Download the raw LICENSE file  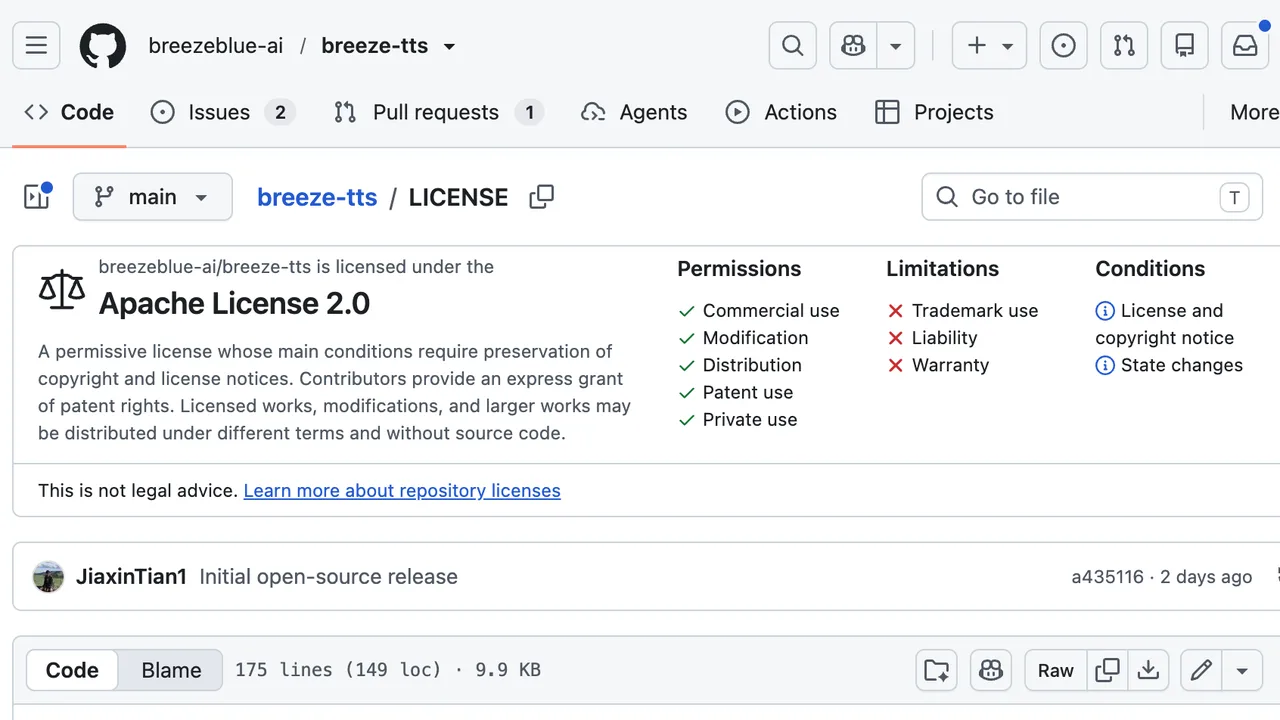[x=1148, y=670]
